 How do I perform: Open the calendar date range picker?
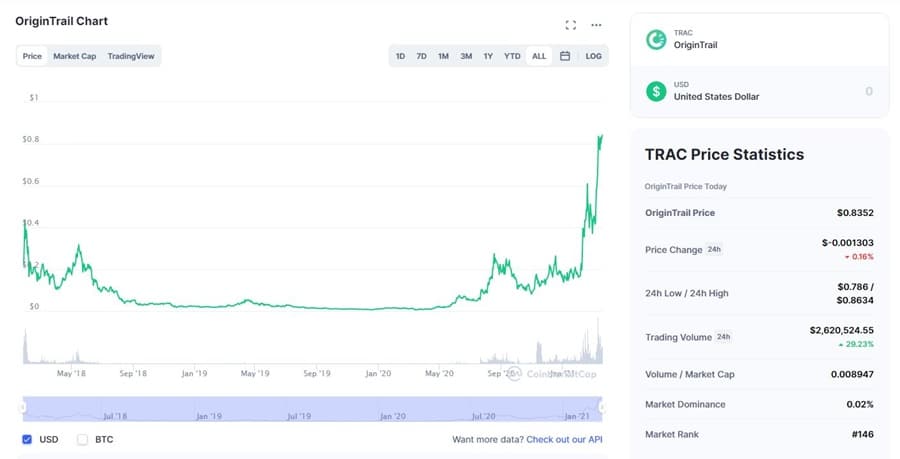[x=565, y=56]
